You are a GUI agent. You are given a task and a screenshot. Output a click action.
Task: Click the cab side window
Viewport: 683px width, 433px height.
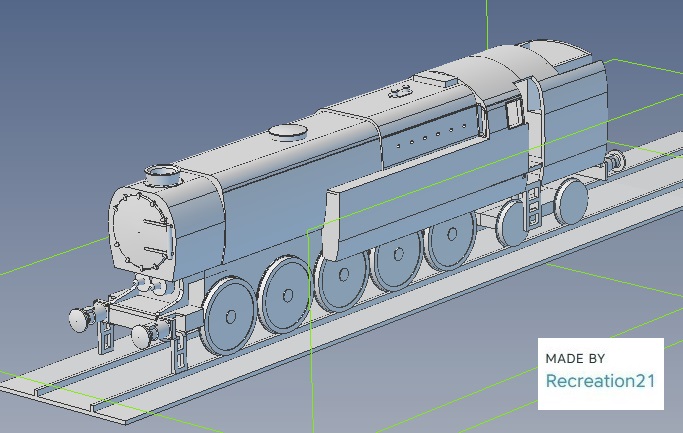click(516, 112)
